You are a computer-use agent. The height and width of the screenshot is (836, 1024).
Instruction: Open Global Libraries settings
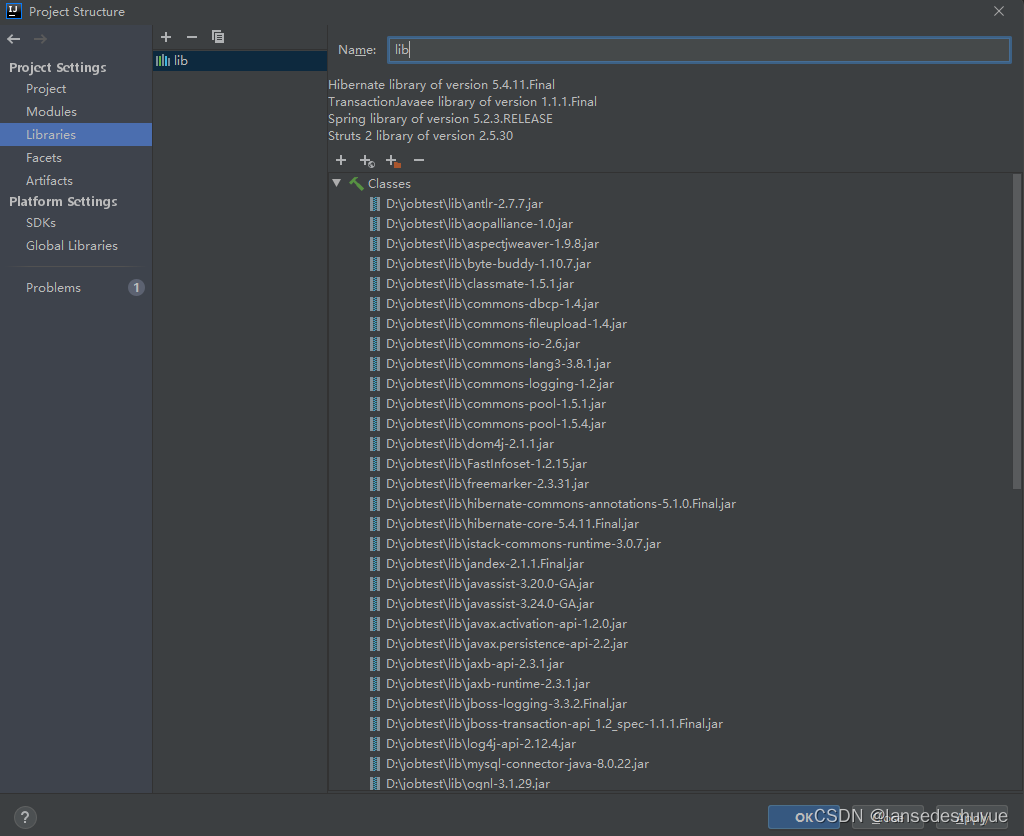tap(72, 246)
